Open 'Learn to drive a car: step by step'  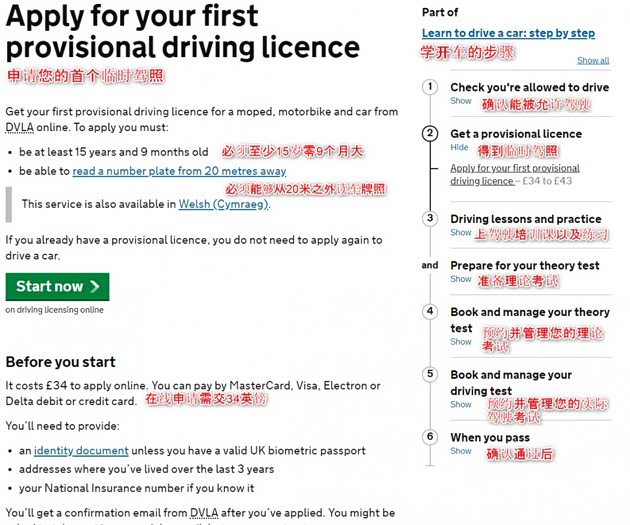coord(508,33)
